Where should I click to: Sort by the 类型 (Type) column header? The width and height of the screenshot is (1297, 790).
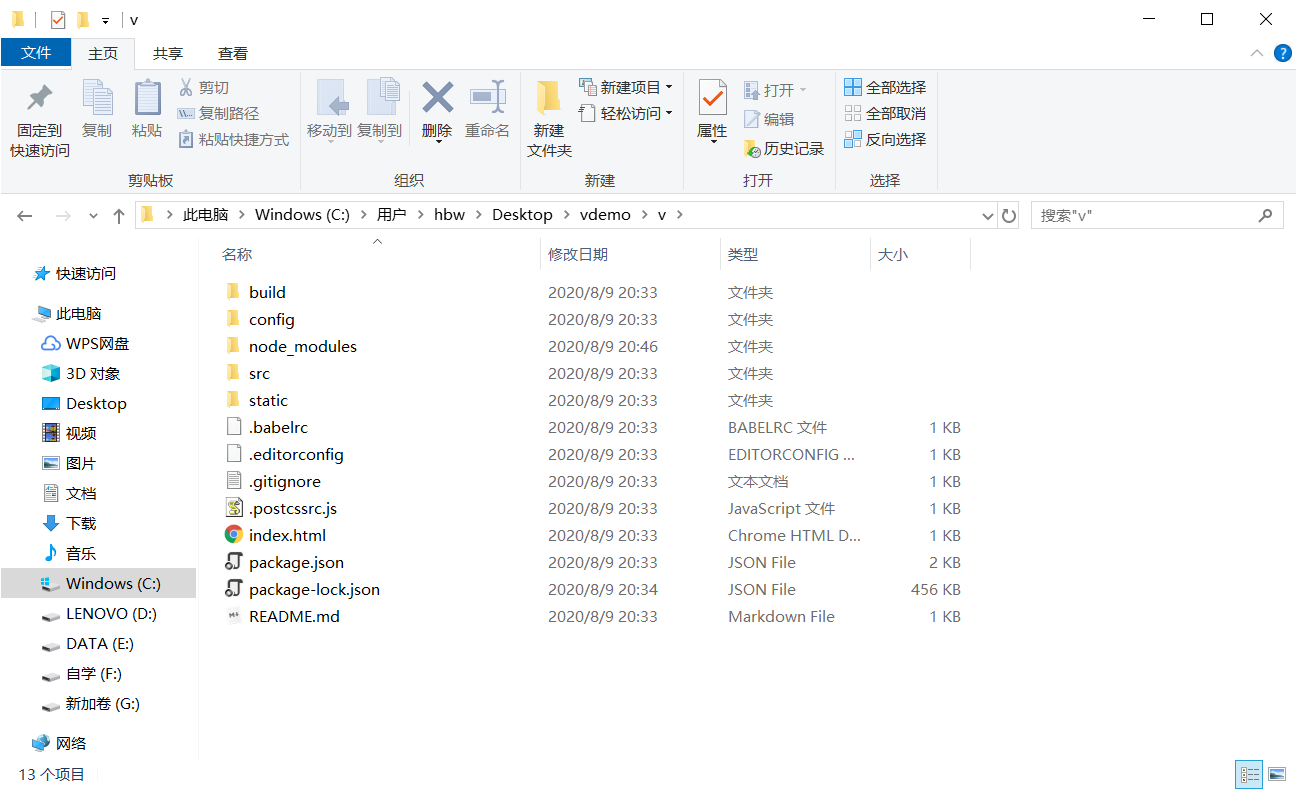pyautogui.click(x=743, y=255)
